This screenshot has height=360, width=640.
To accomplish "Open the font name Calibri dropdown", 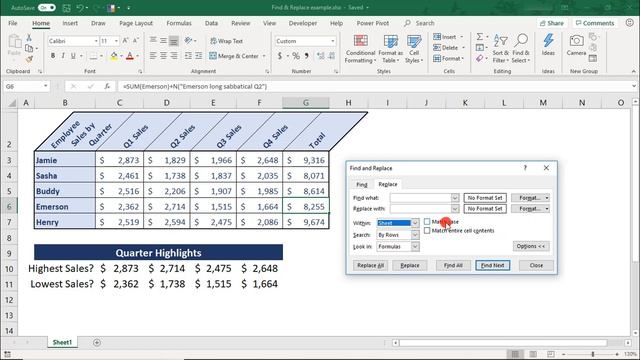I will click(x=96, y=41).
